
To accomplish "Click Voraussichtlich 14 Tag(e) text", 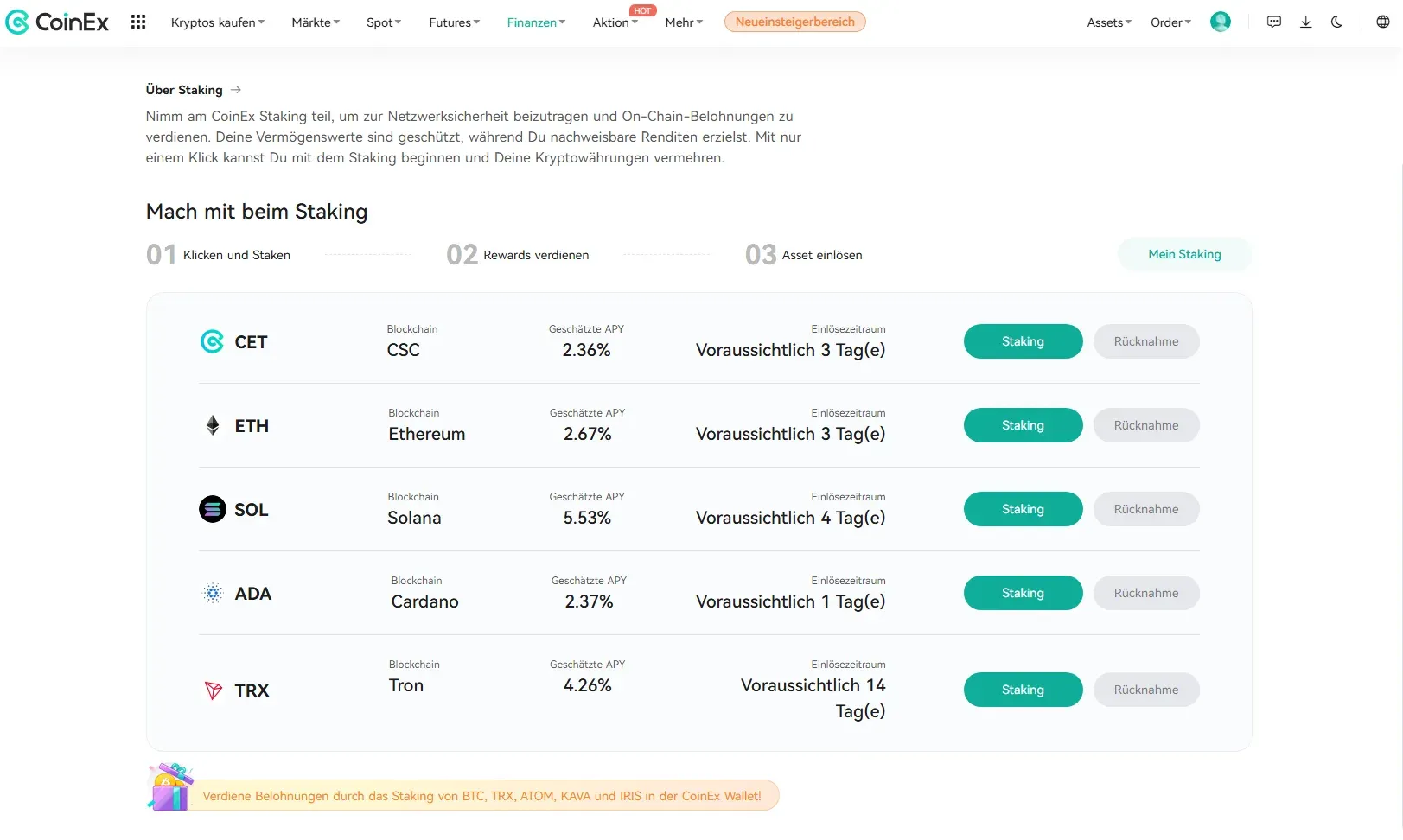I will tap(813, 698).
